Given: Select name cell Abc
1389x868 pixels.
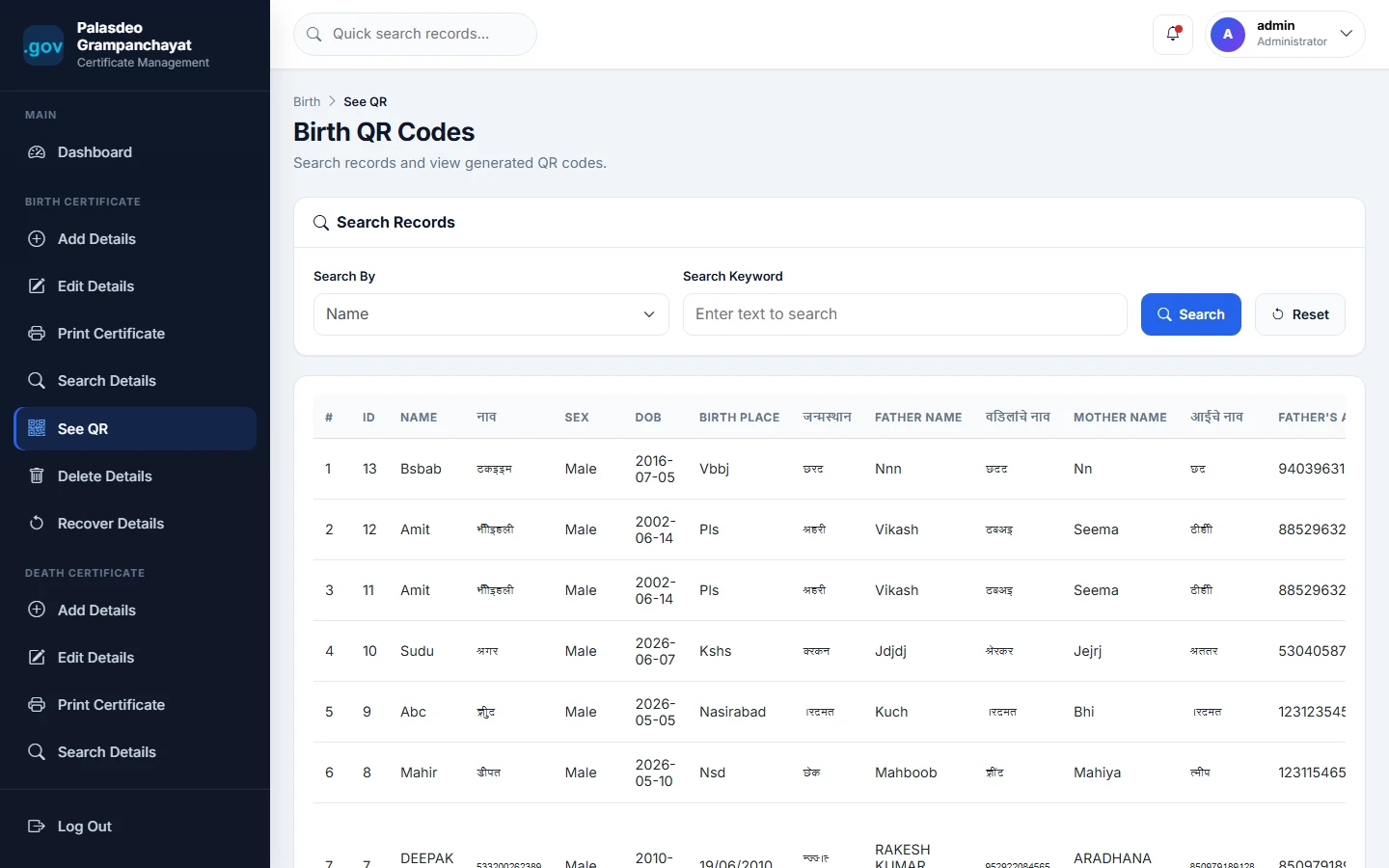Looking at the screenshot, I should pyautogui.click(x=413, y=712).
